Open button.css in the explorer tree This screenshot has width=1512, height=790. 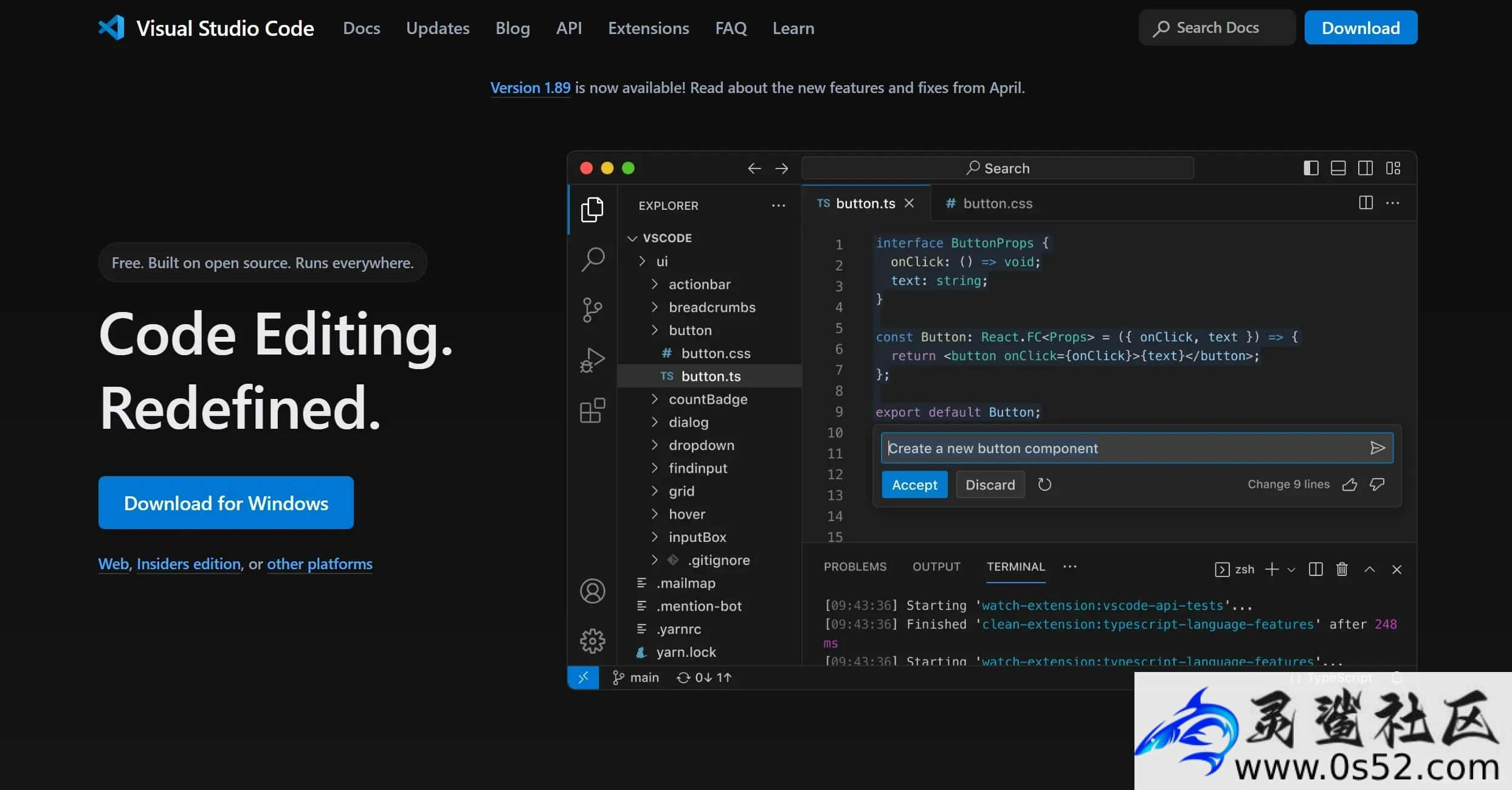point(709,353)
